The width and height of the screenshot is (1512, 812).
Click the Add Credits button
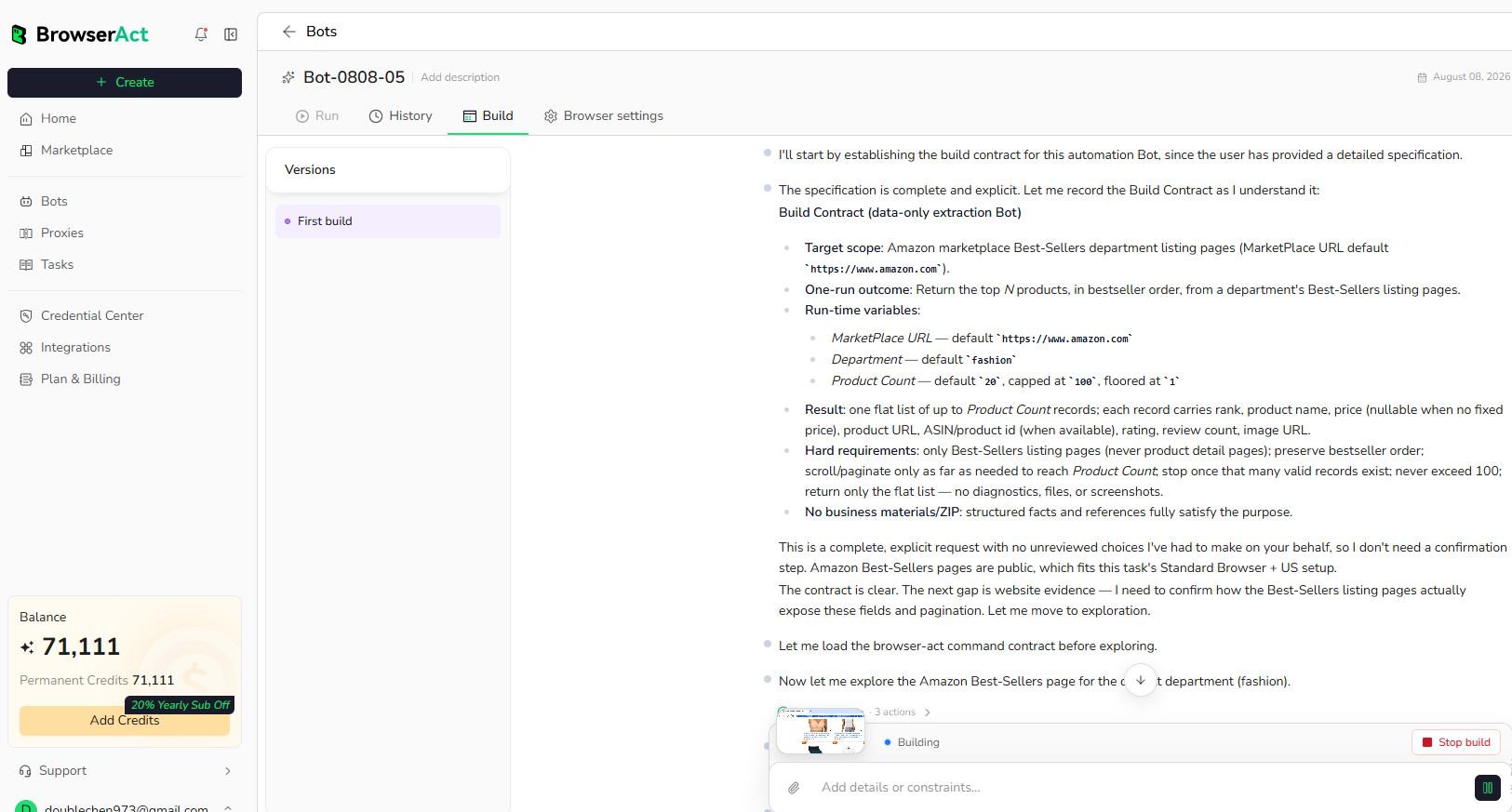125,721
